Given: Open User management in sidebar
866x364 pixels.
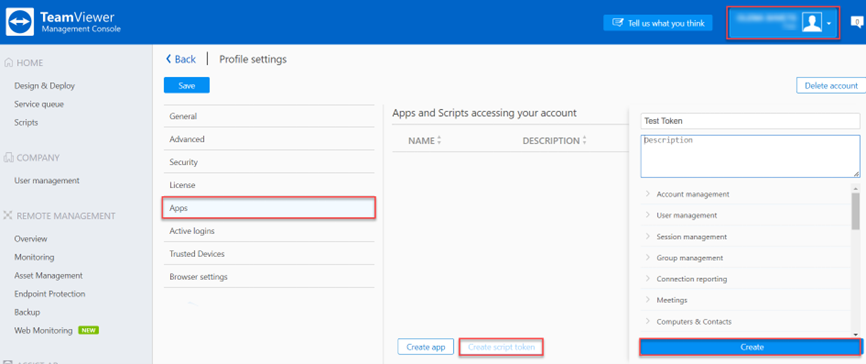Looking at the screenshot, I should coord(47,181).
